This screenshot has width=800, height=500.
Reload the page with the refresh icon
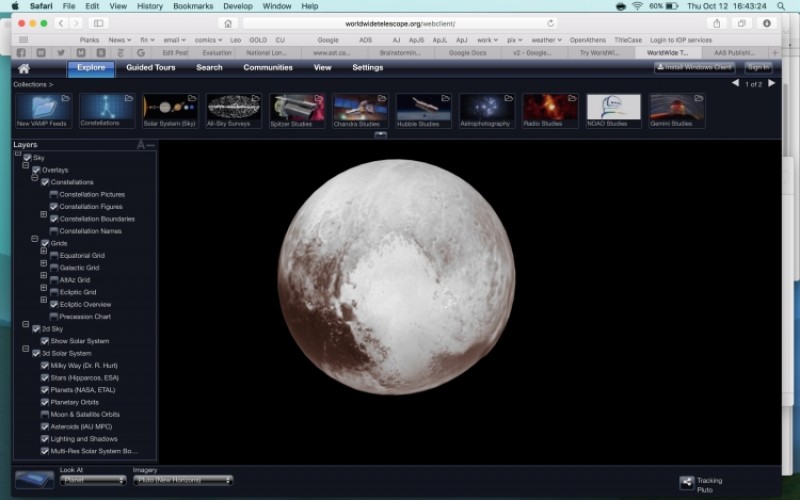click(551, 23)
